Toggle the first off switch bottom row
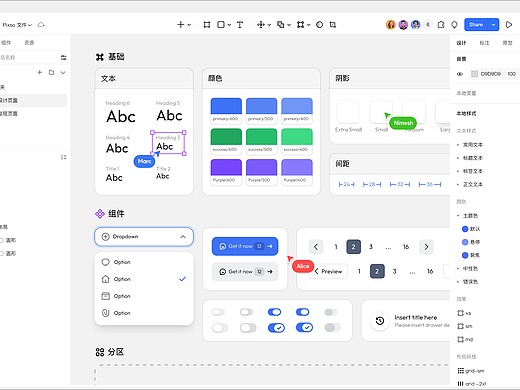 [220, 328]
